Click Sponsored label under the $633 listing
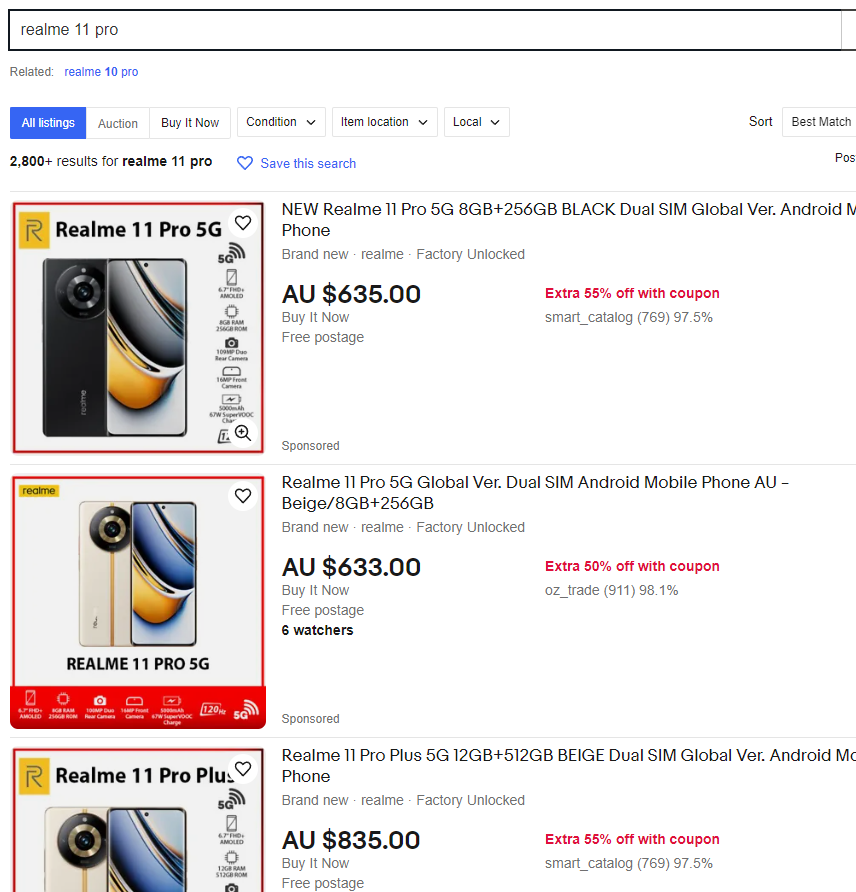The width and height of the screenshot is (856, 892). click(311, 719)
